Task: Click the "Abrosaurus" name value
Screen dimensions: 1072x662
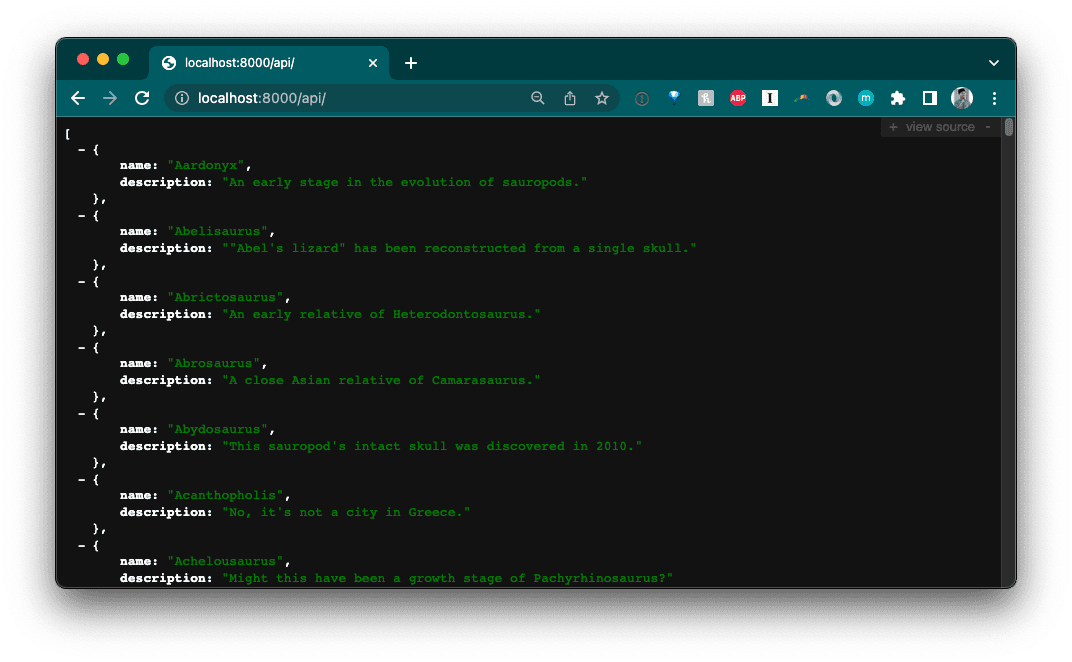Action: click(x=213, y=363)
